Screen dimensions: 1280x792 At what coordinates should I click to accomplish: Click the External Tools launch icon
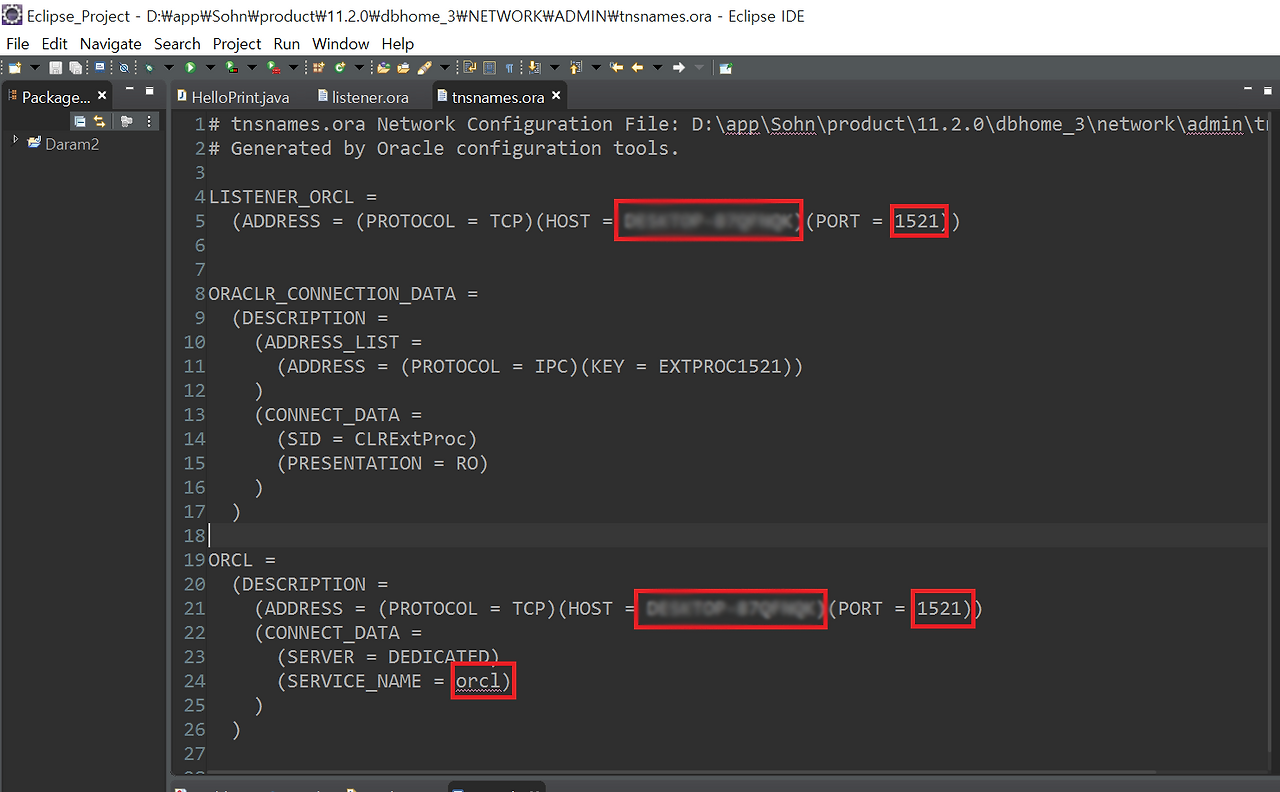(x=272, y=67)
